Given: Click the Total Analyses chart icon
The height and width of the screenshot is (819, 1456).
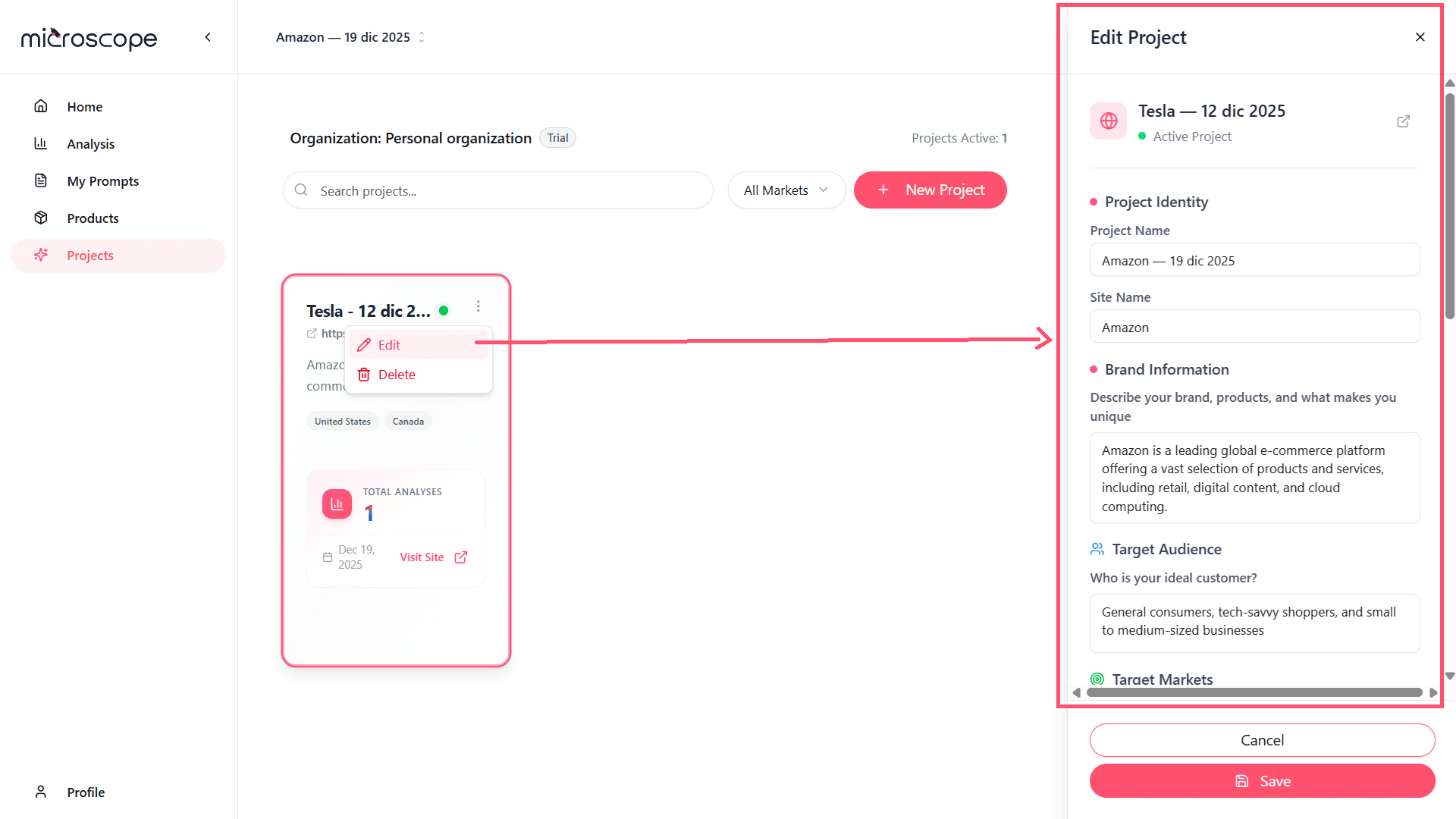Looking at the screenshot, I should (x=337, y=504).
